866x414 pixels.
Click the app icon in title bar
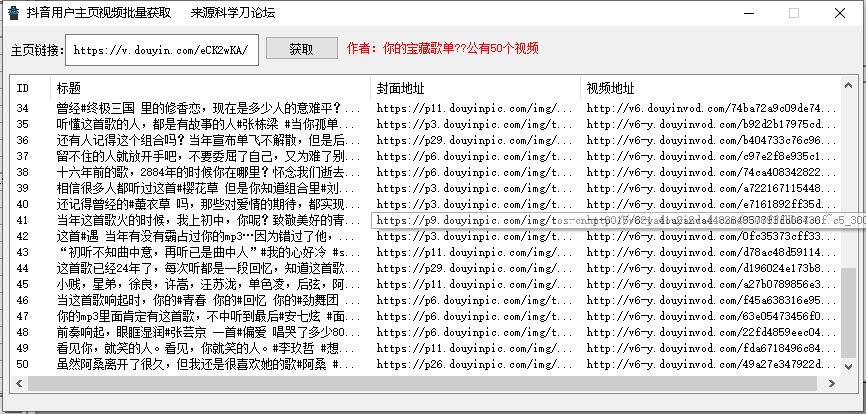point(14,13)
